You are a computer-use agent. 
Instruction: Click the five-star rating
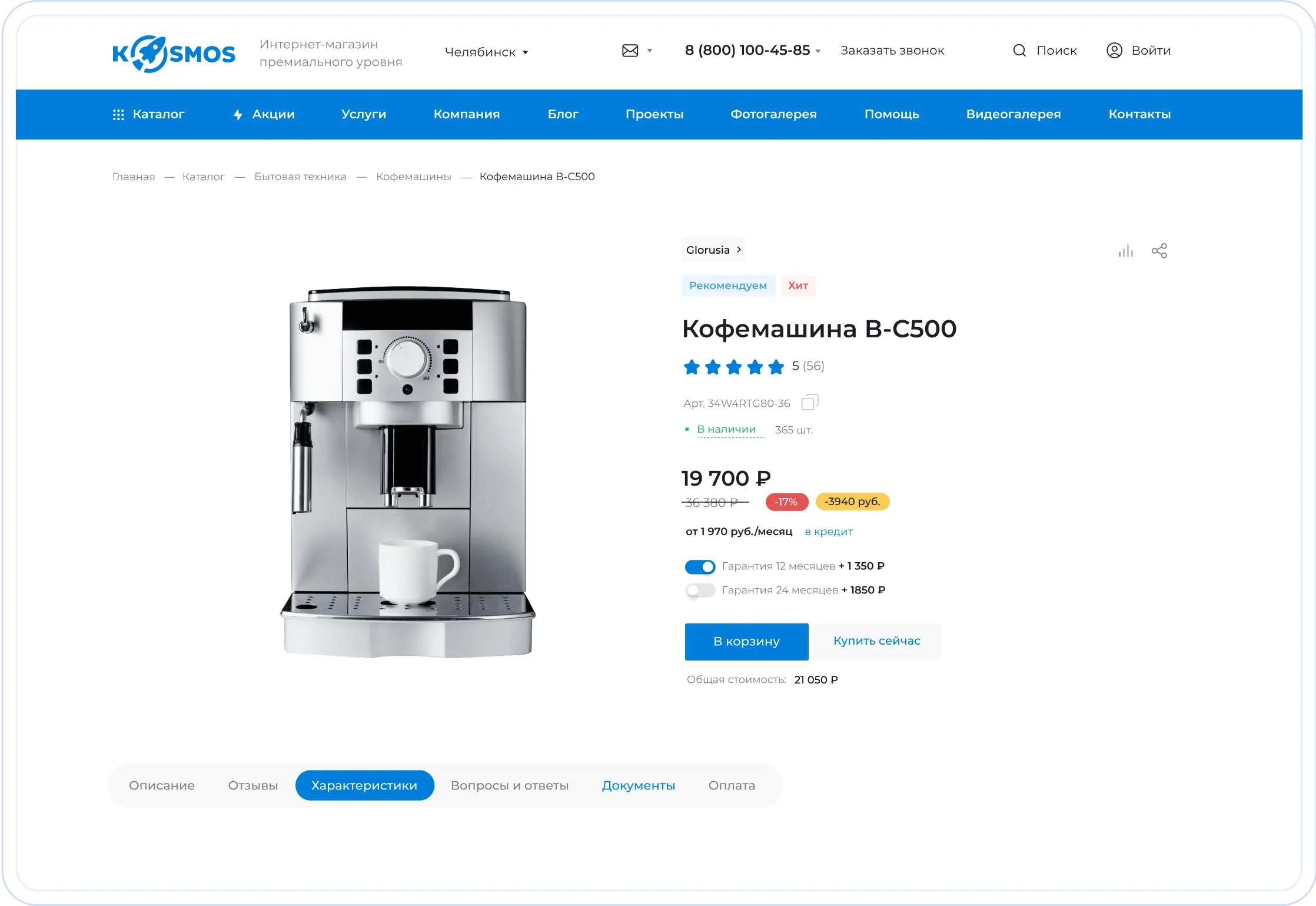(733, 367)
